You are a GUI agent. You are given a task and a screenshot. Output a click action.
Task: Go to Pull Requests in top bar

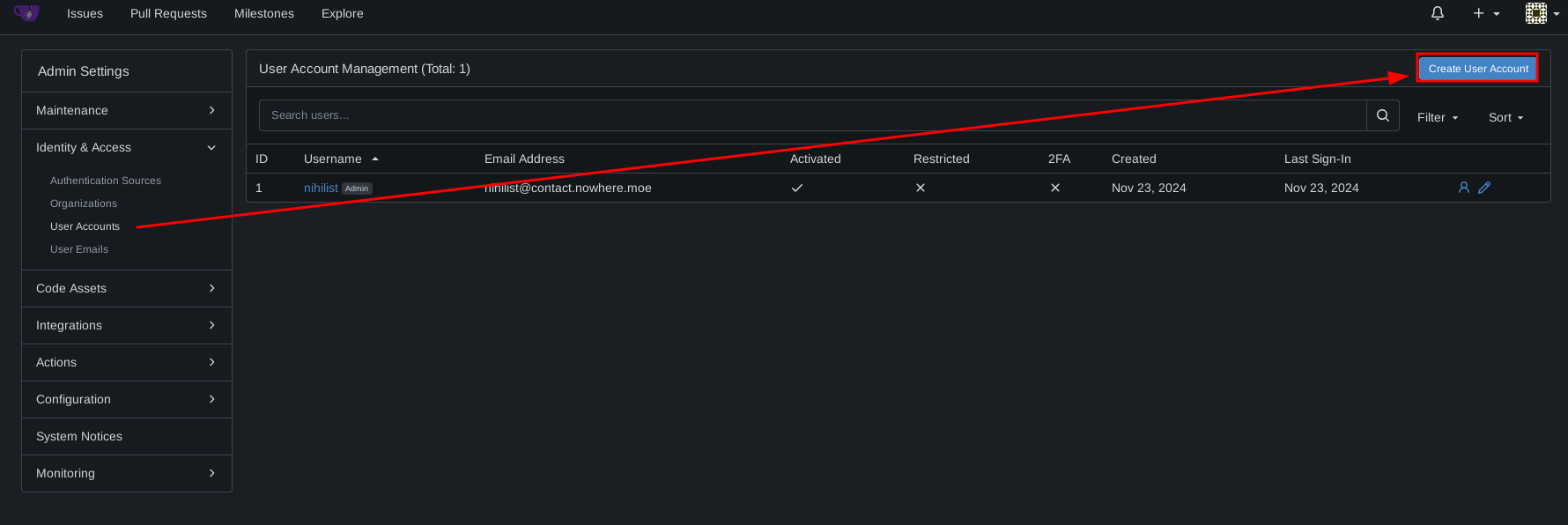coord(168,13)
